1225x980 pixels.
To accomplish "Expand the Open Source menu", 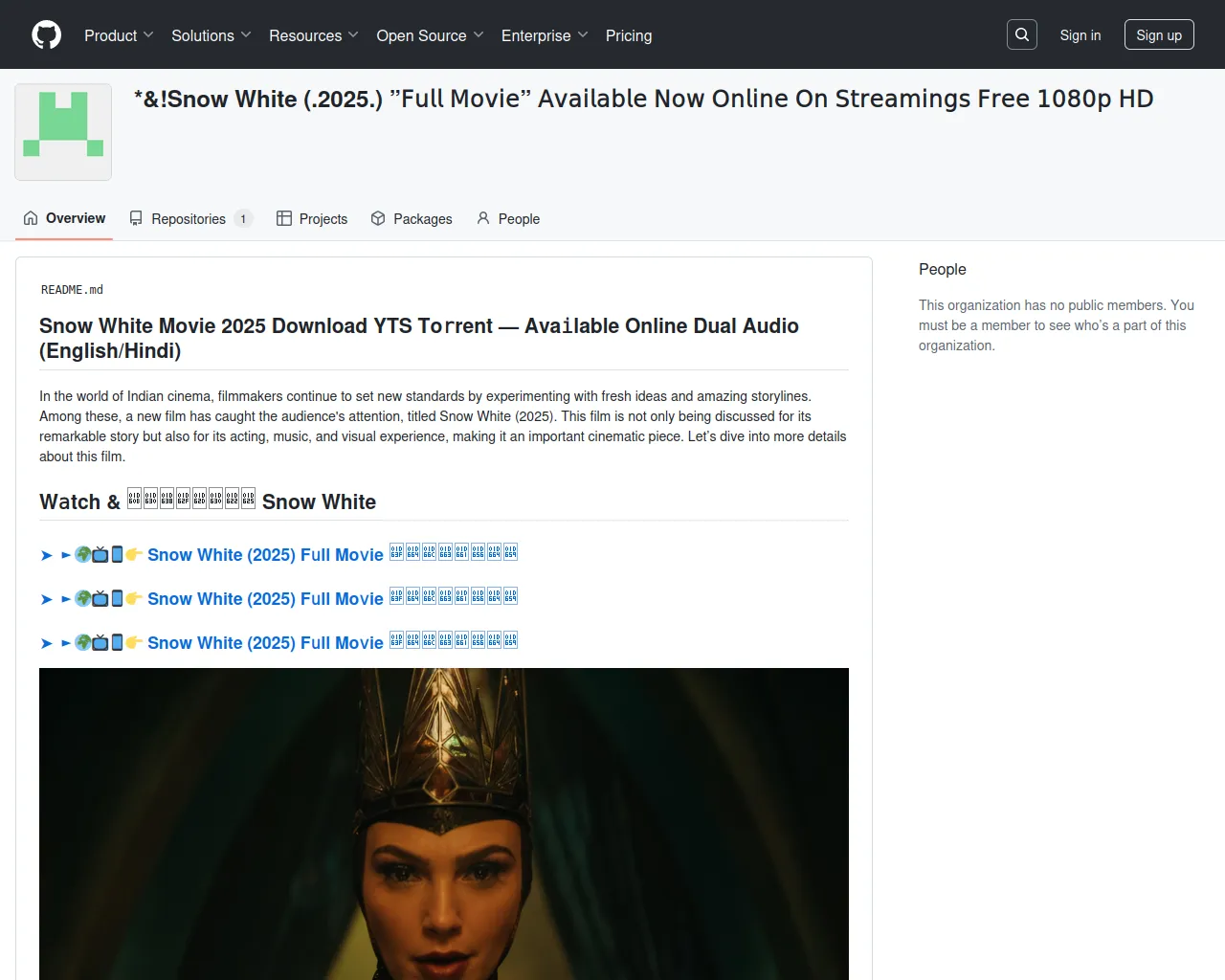I will 430,35.
